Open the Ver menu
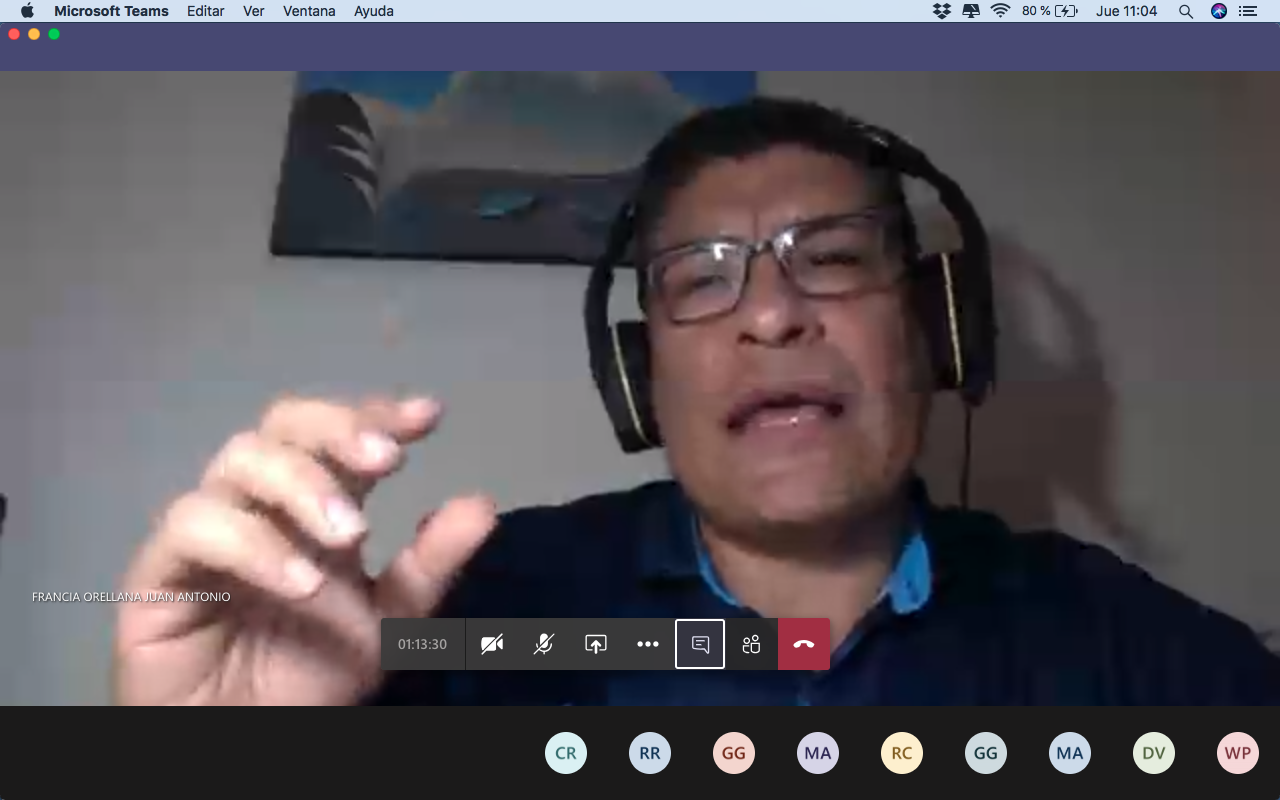This screenshot has width=1280, height=800. pyautogui.click(x=253, y=11)
